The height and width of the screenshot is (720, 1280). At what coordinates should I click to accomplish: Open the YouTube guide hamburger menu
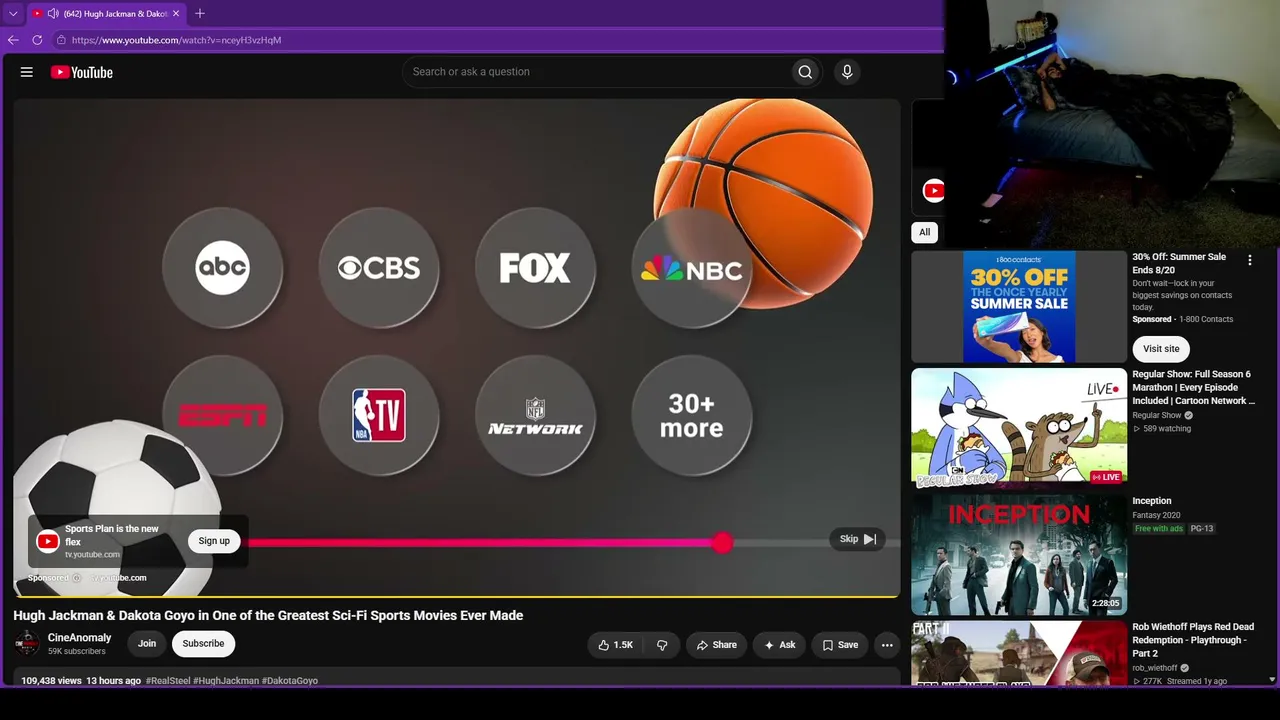click(x=27, y=72)
